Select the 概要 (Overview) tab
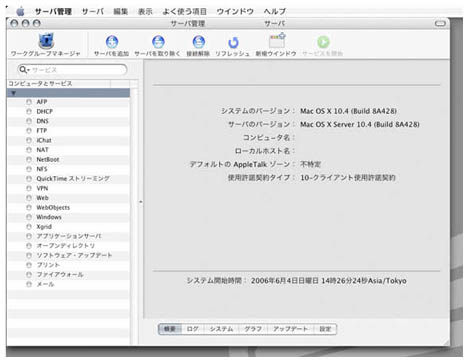Viewport: 468px width, 362px height. point(170,329)
